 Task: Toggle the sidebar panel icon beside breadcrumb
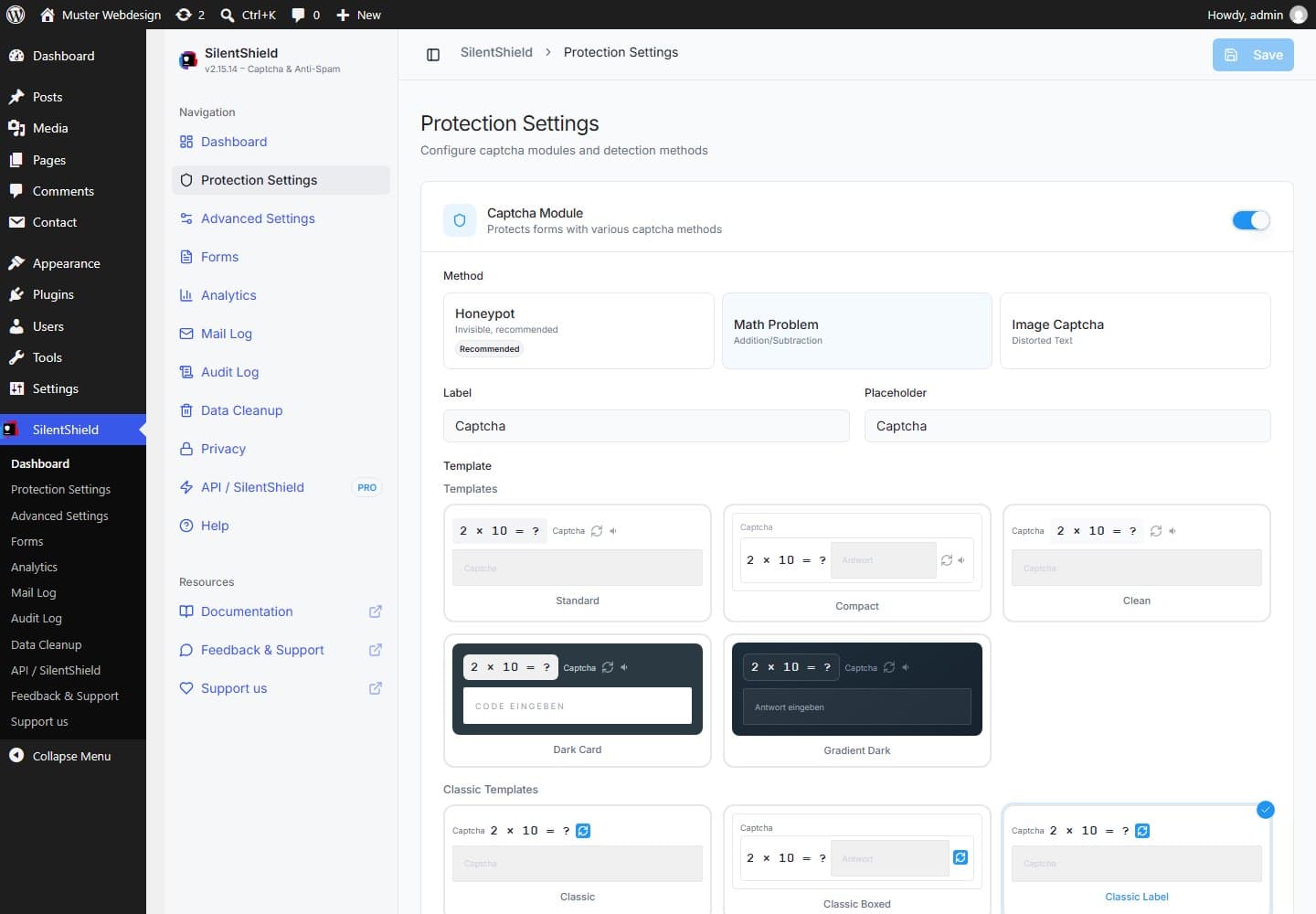[x=433, y=54]
